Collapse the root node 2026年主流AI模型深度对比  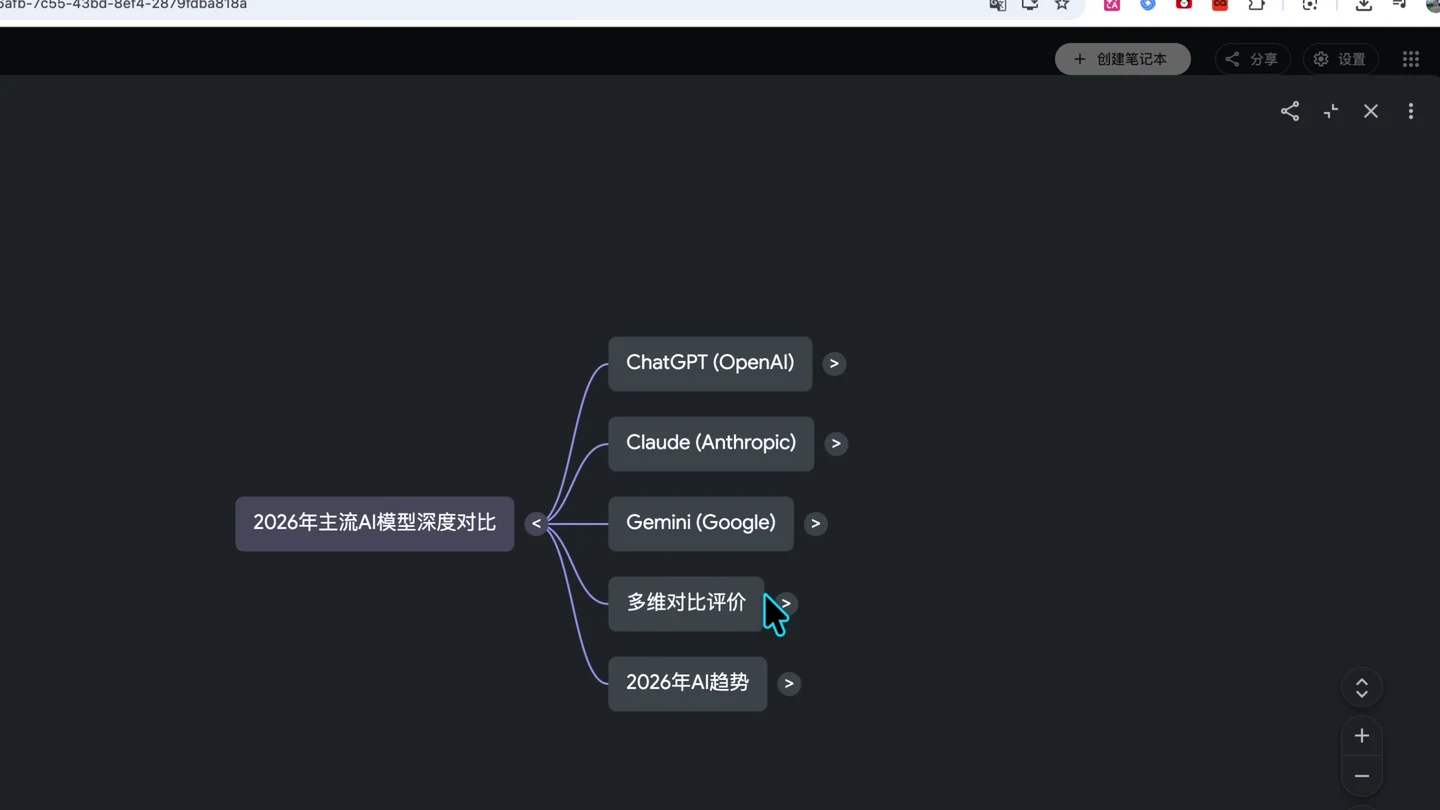536,524
